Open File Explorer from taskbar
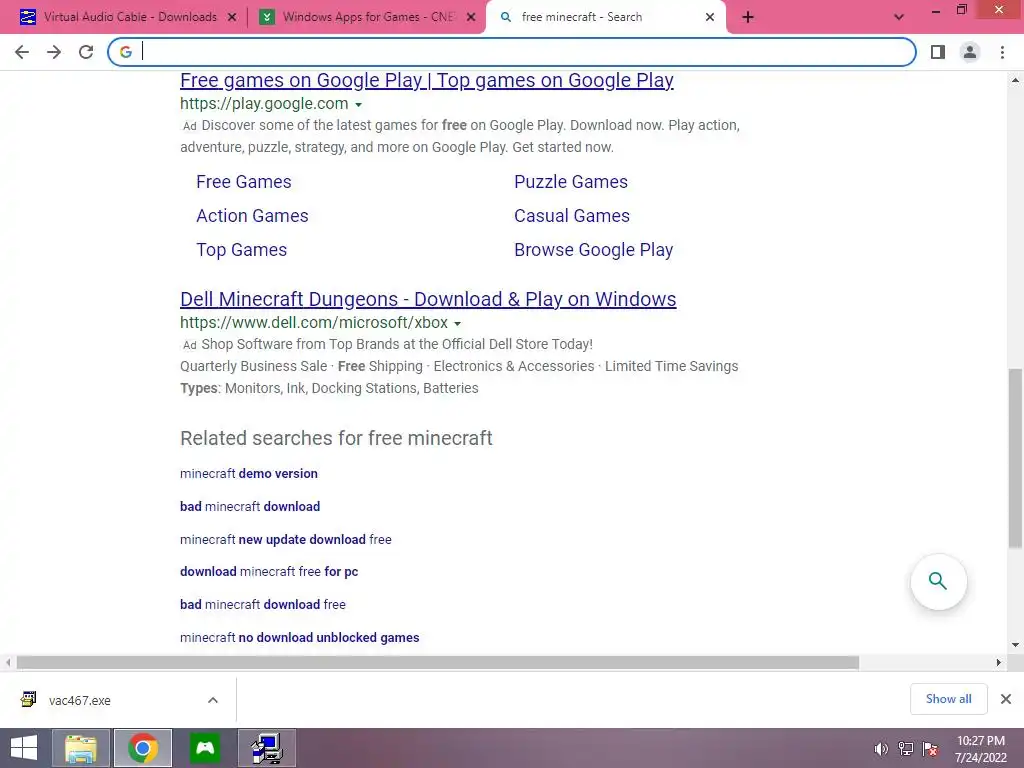 pos(80,748)
